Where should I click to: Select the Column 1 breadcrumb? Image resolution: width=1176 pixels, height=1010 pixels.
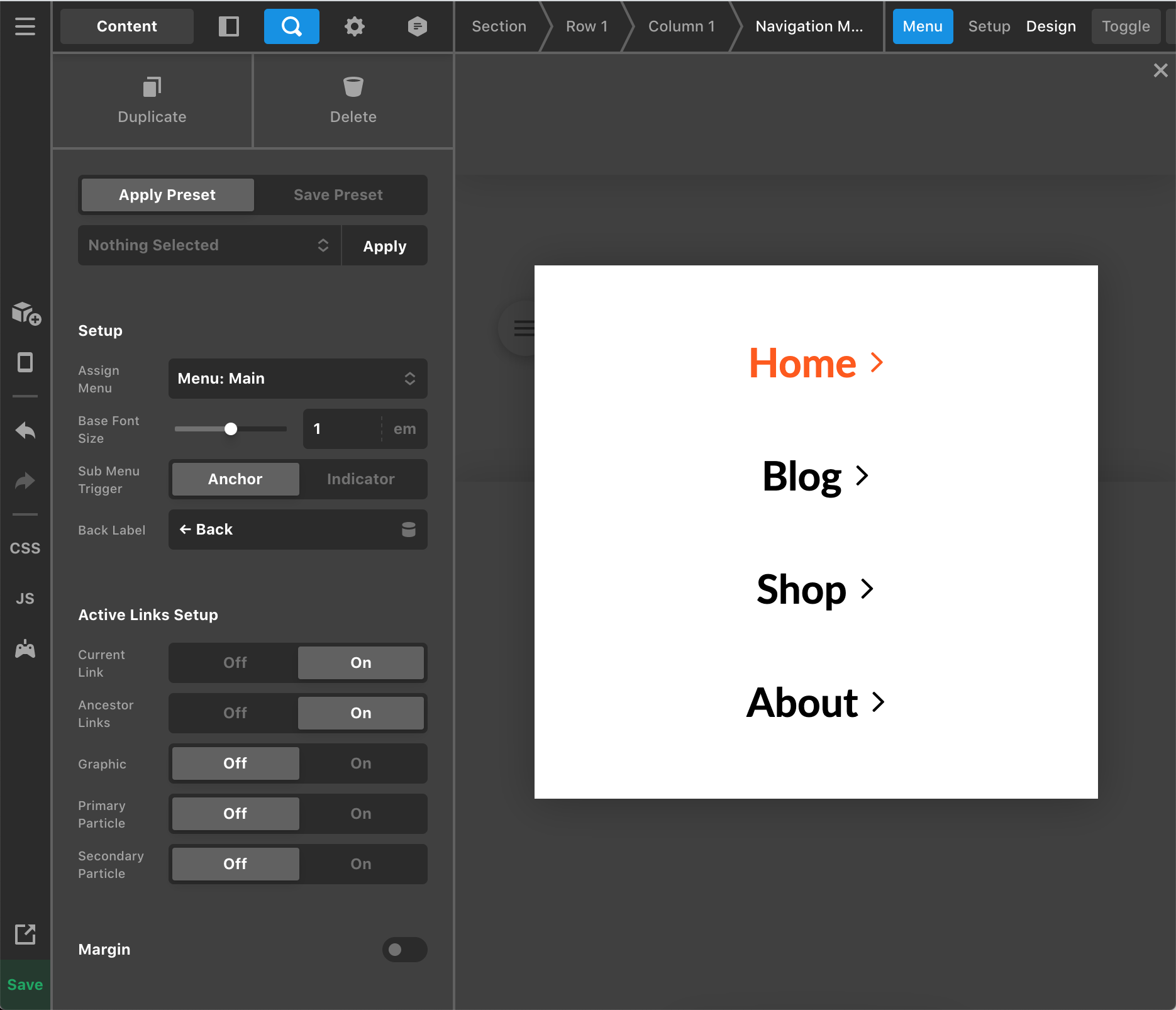[682, 26]
